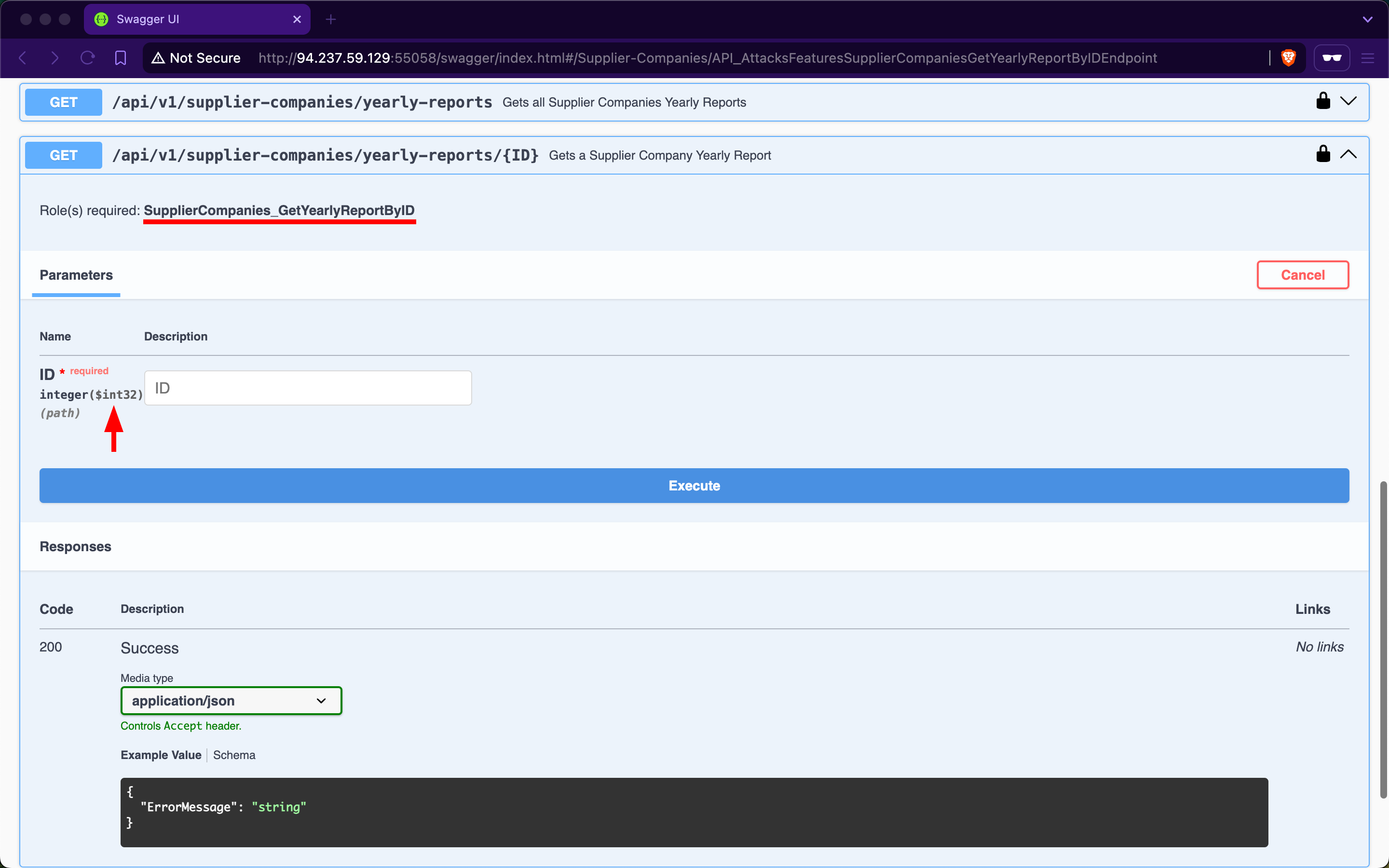Click the Not Secure warning indicator
The width and height of the screenshot is (1389, 868).
click(x=196, y=58)
